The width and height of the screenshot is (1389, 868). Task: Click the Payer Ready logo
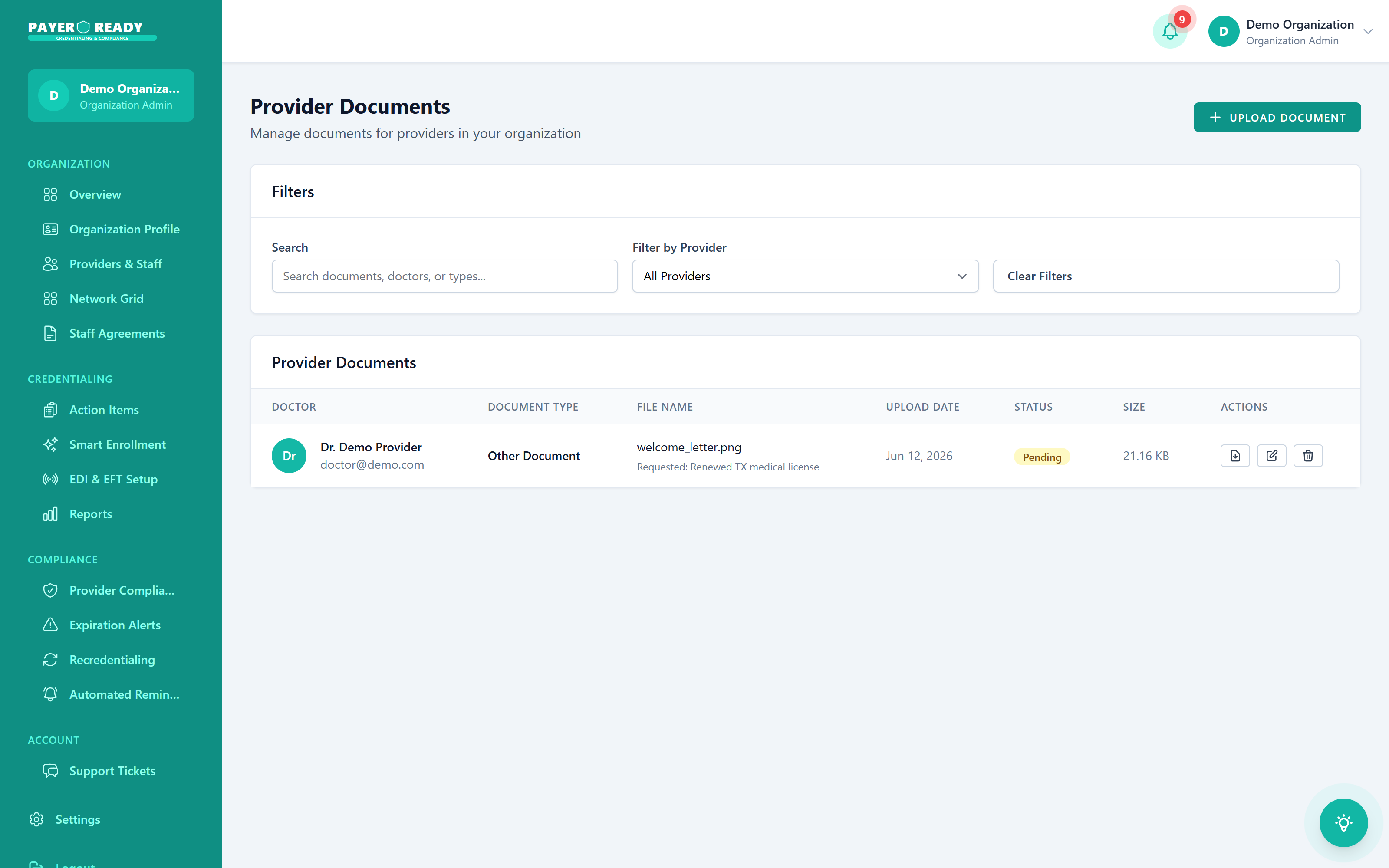pyautogui.click(x=92, y=30)
